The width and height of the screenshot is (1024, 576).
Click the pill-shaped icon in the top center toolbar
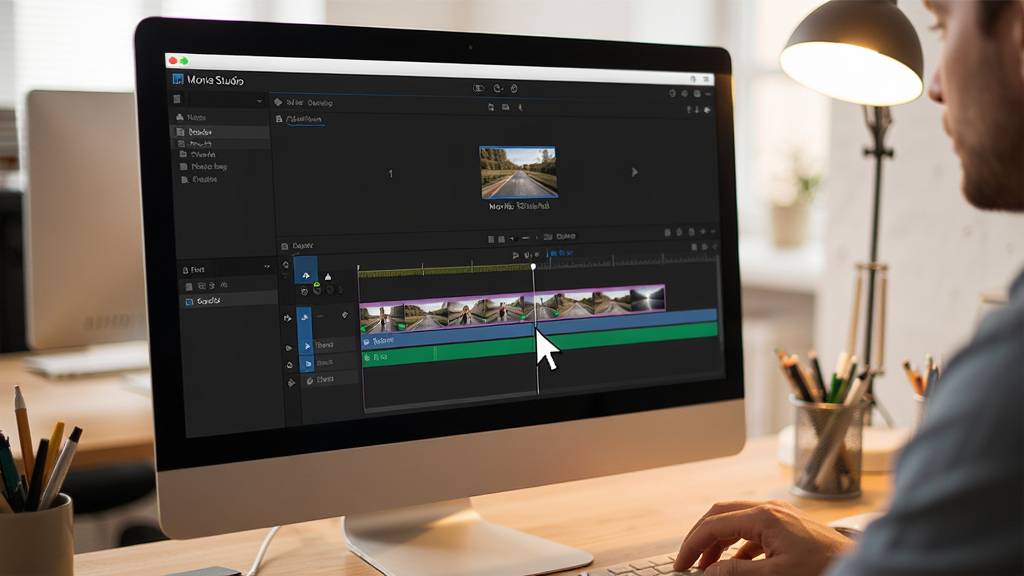coord(479,88)
